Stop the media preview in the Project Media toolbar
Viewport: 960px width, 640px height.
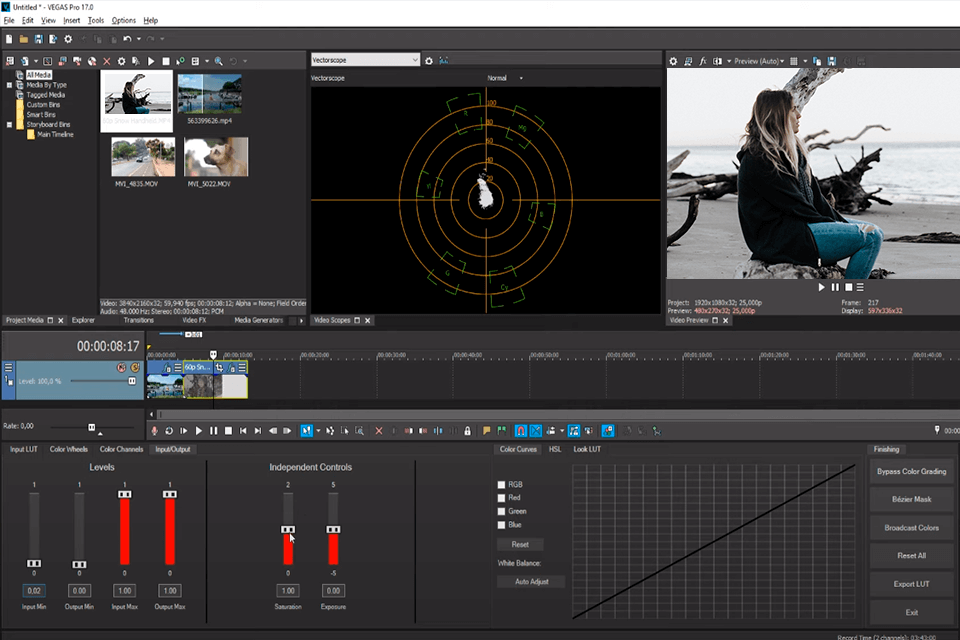click(166, 61)
